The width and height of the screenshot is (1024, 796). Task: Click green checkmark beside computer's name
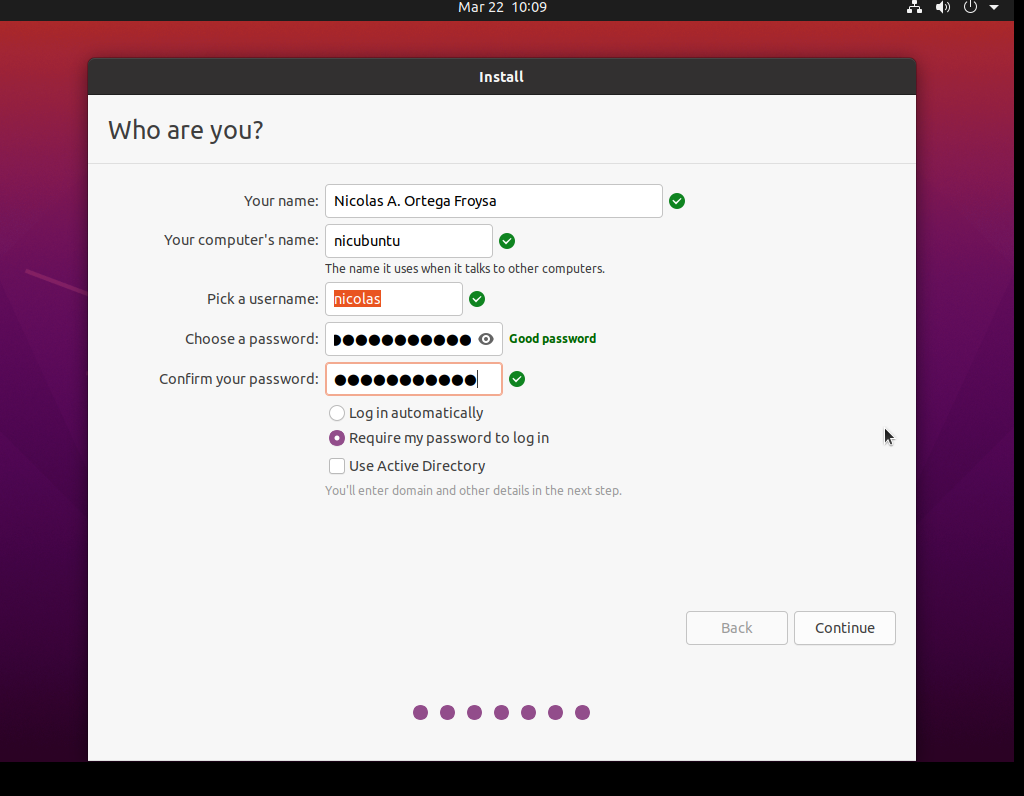click(x=507, y=241)
